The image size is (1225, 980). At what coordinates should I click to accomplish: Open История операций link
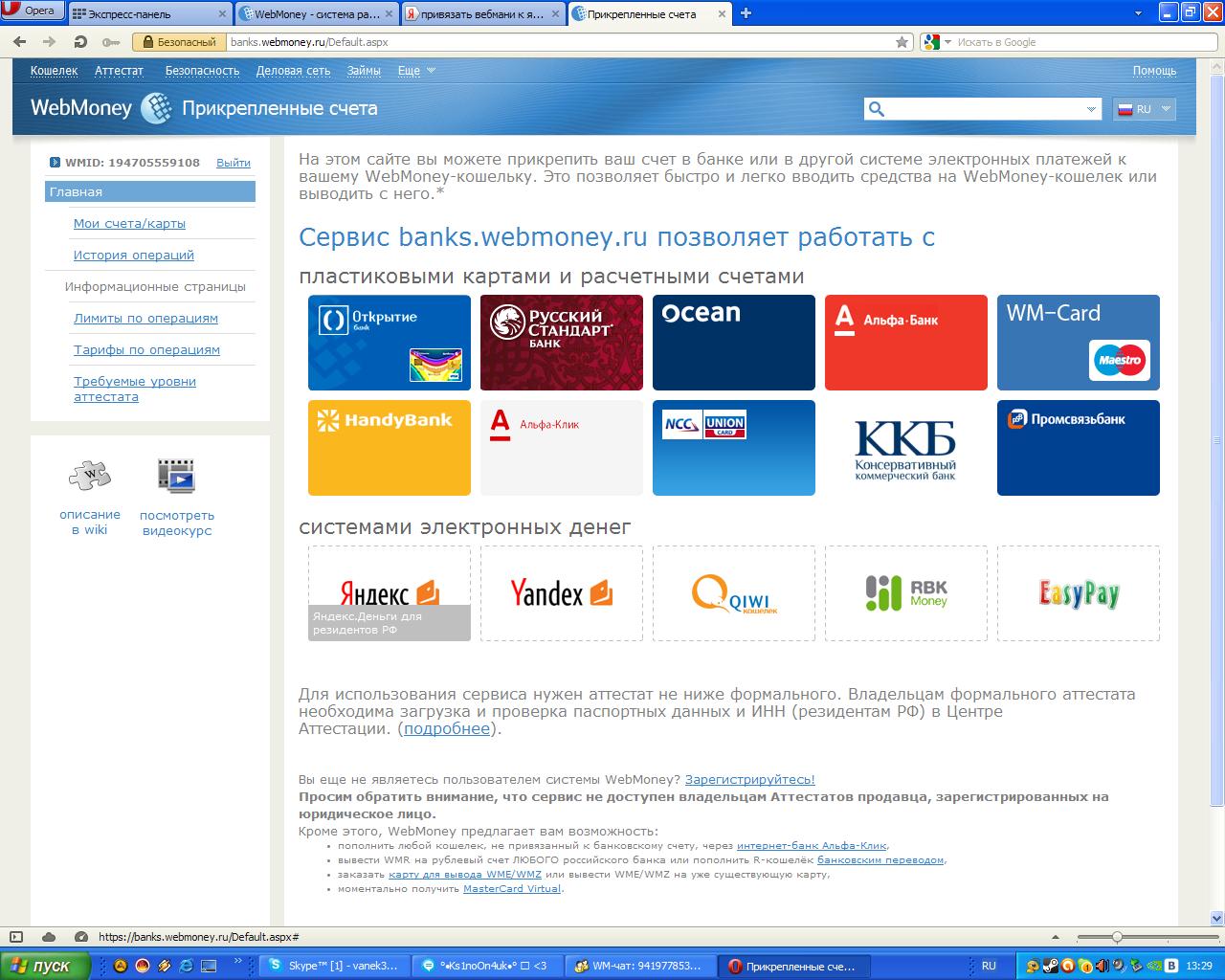coord(134,255)
